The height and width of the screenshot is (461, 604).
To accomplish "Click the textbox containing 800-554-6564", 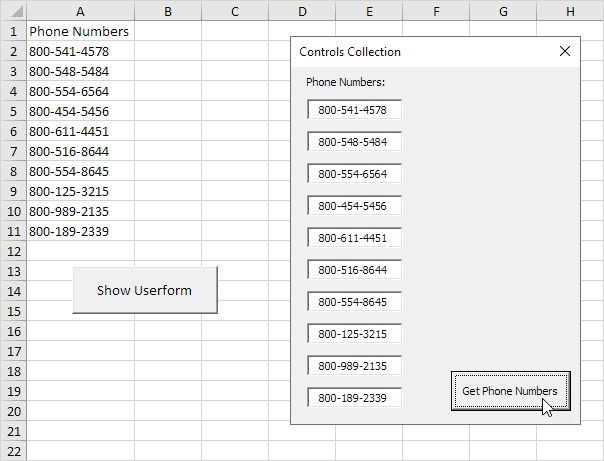I will [354, 174].
